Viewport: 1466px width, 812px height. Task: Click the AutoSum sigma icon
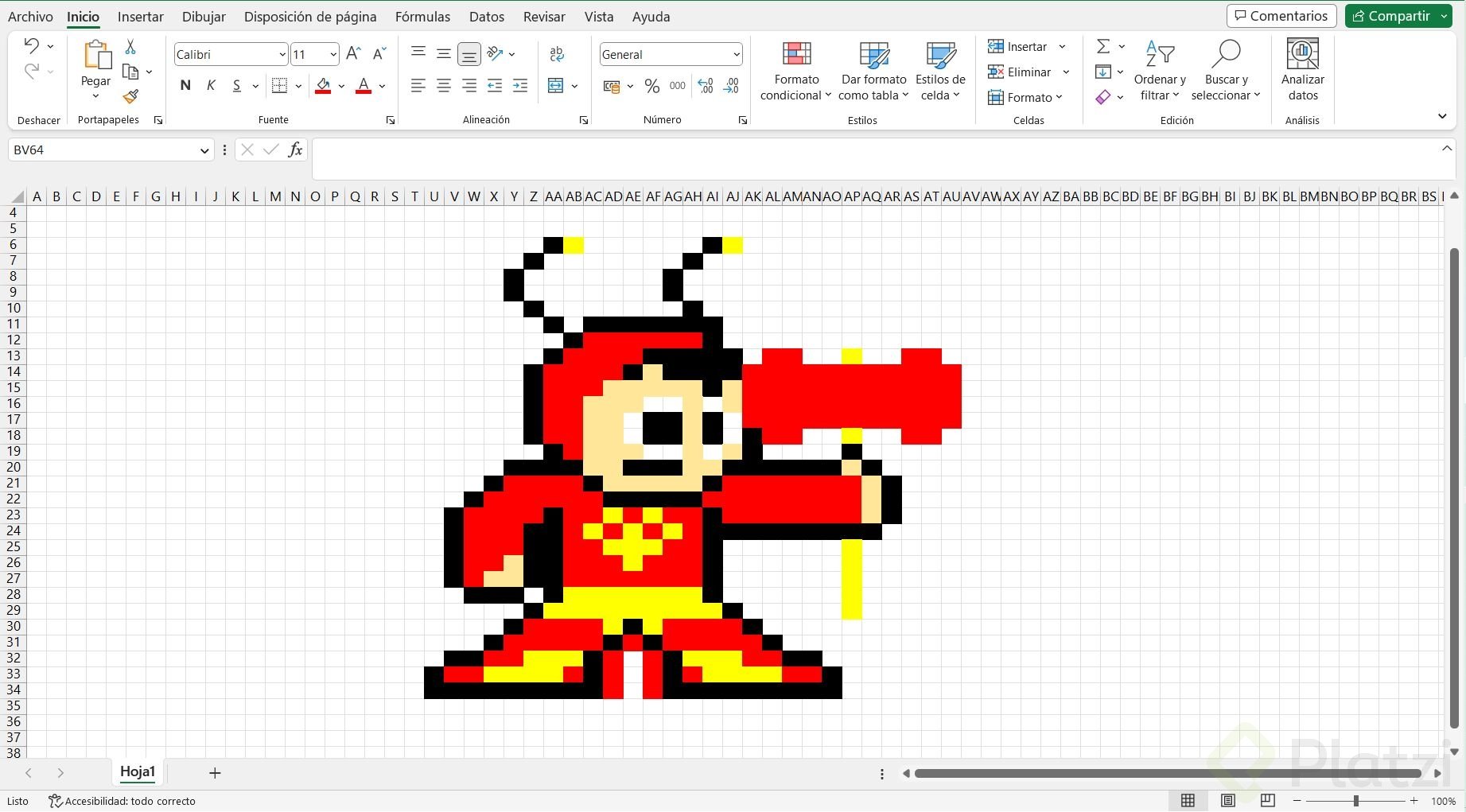[x=1103, y=46]
